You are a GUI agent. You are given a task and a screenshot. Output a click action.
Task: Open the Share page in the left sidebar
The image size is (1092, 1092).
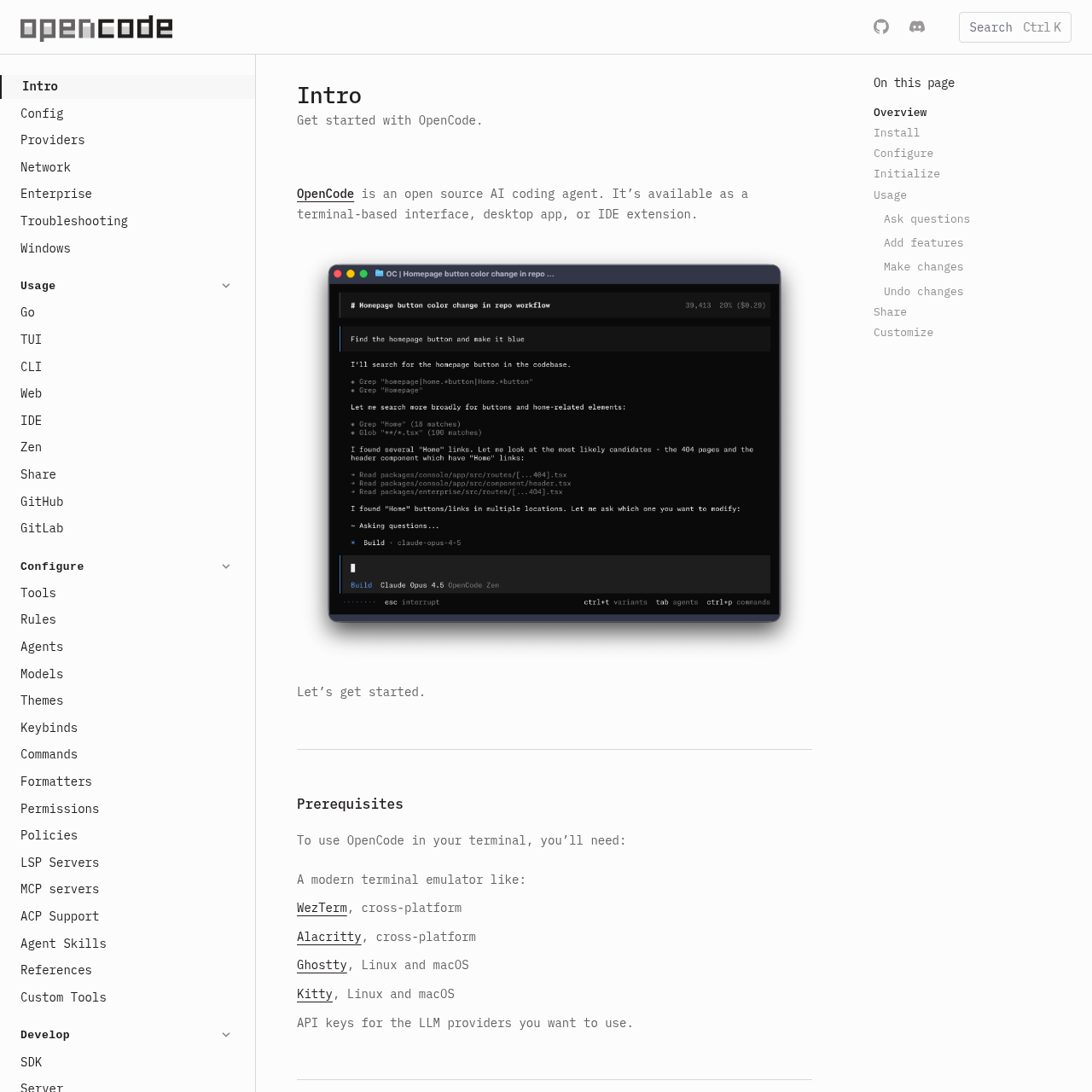[38, 474]
